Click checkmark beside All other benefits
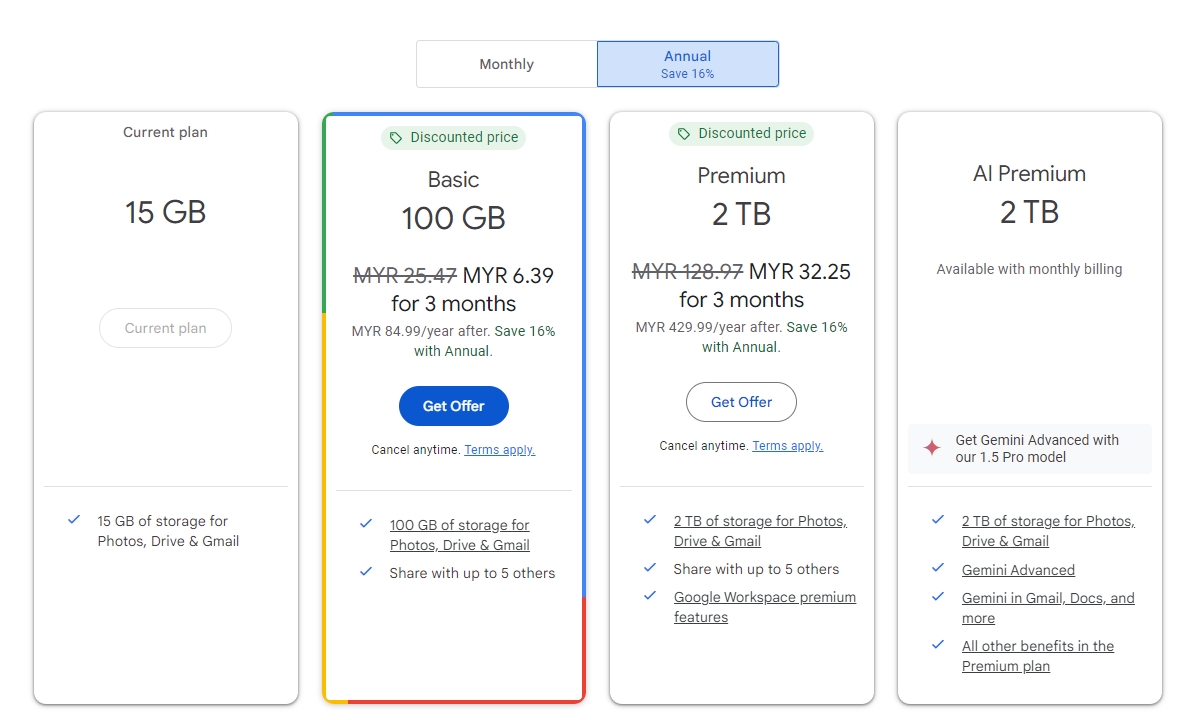The image size is (1200, 720). [938, 645]
